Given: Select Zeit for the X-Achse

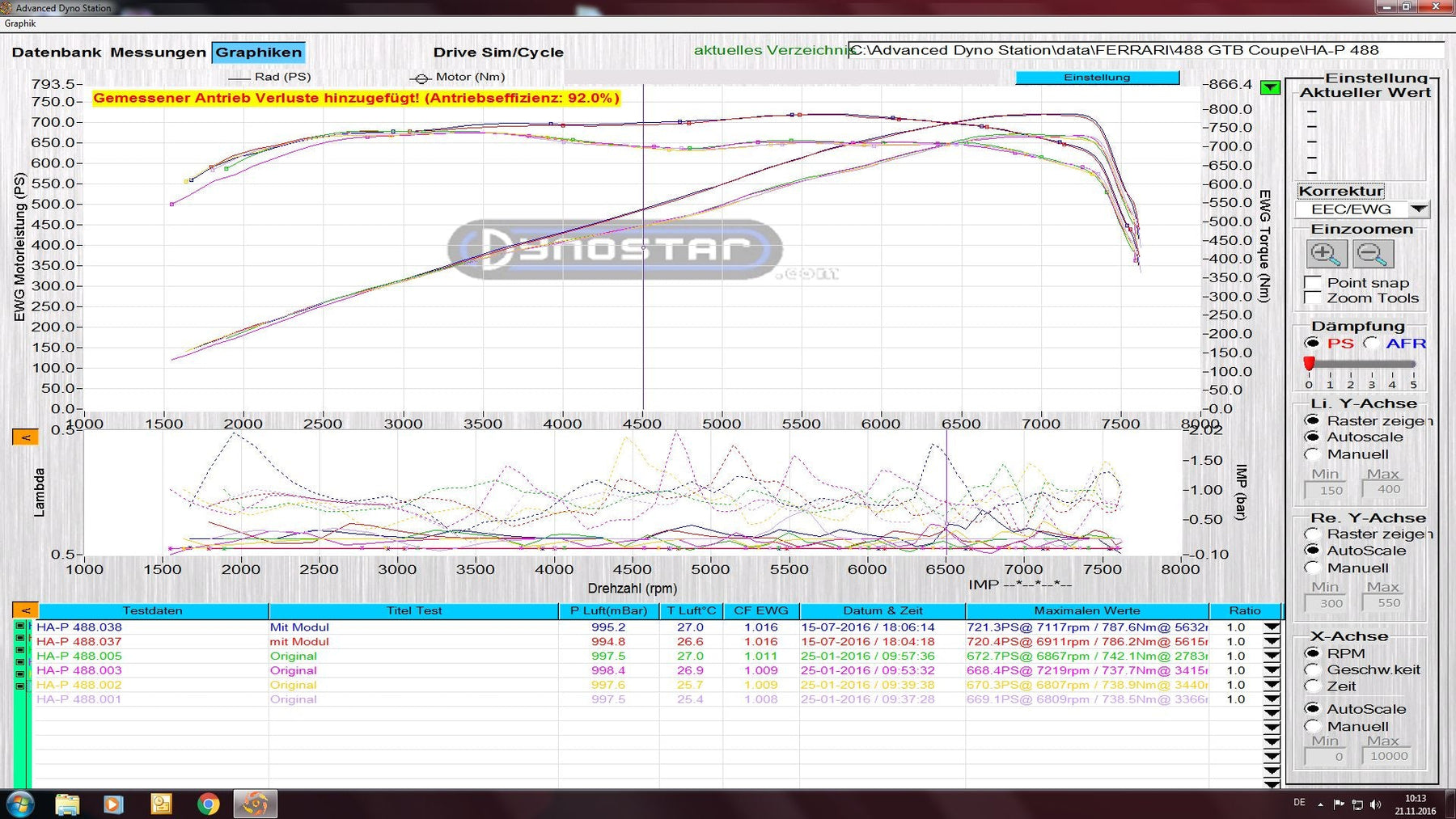Looking at the screenshot, I should [1313, 686].
